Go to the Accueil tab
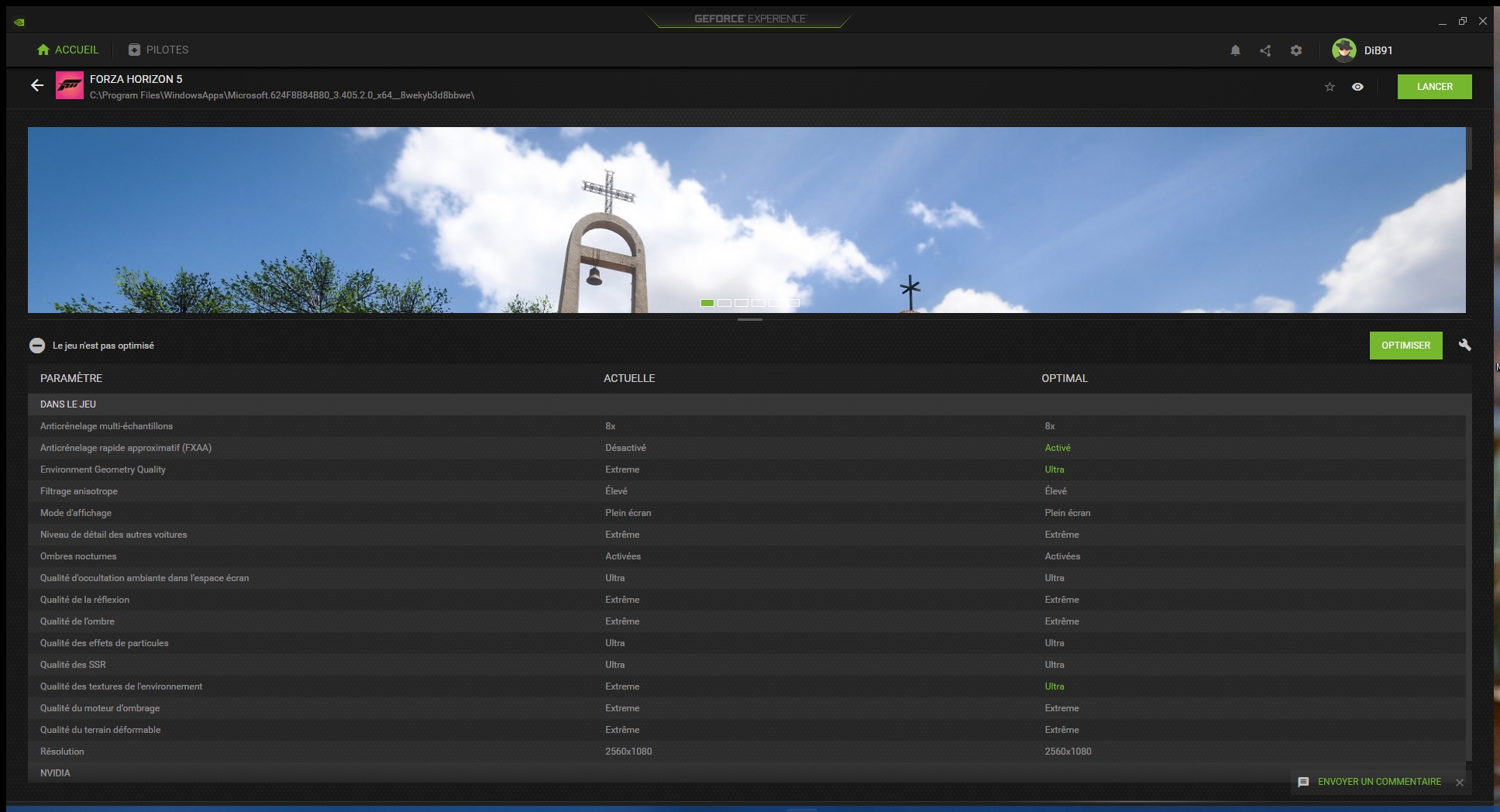This screenshot has width=1500, height=812. coord(68,50)
